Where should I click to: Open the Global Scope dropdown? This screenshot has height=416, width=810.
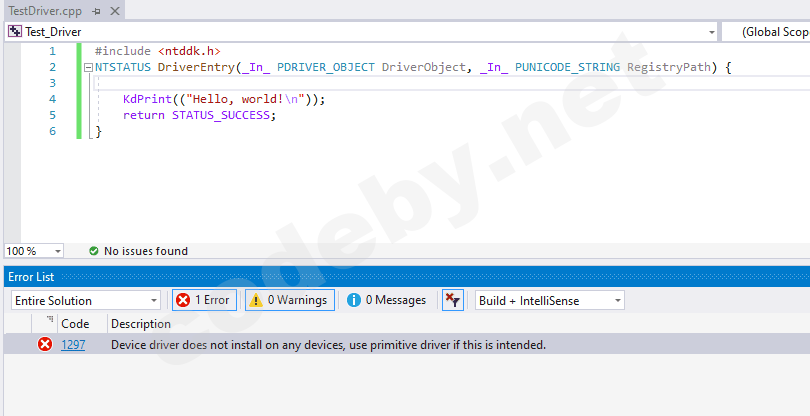pos(766,32)
